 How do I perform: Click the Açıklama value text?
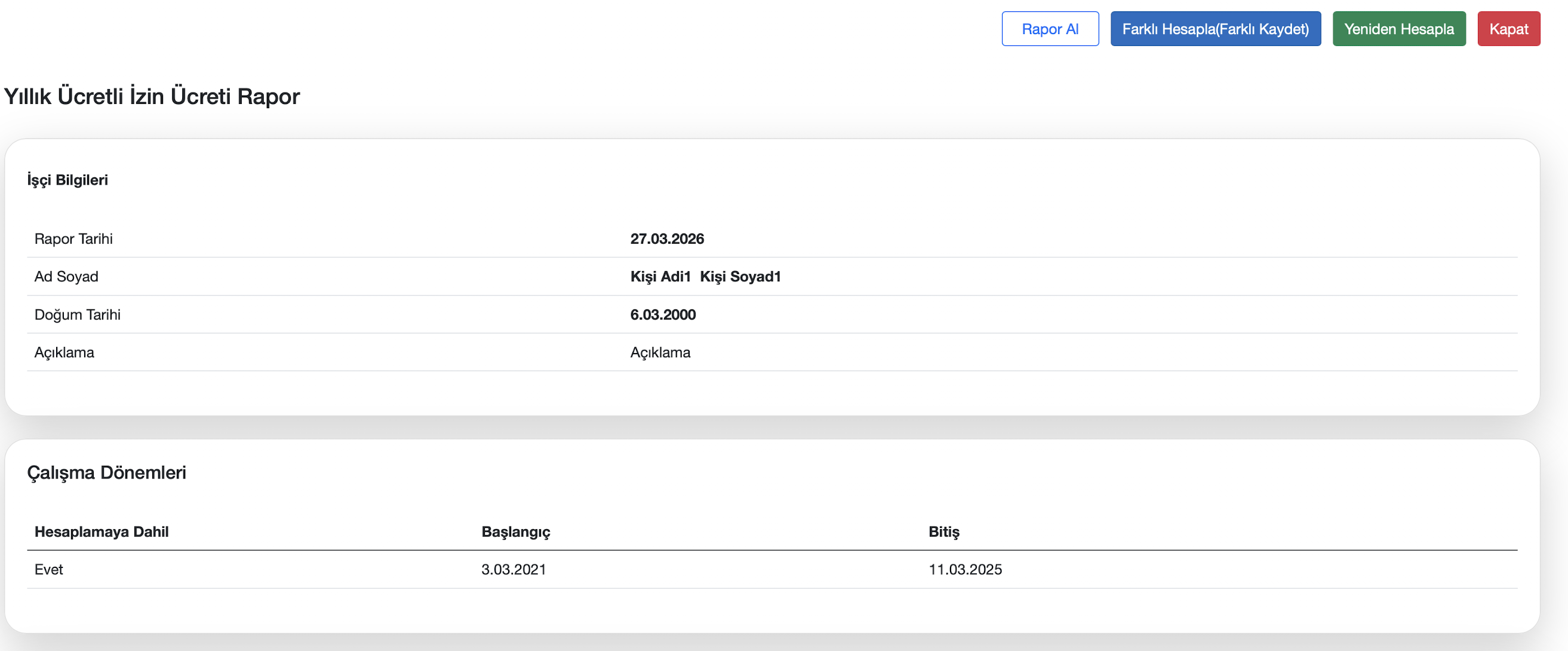[660, 352]
